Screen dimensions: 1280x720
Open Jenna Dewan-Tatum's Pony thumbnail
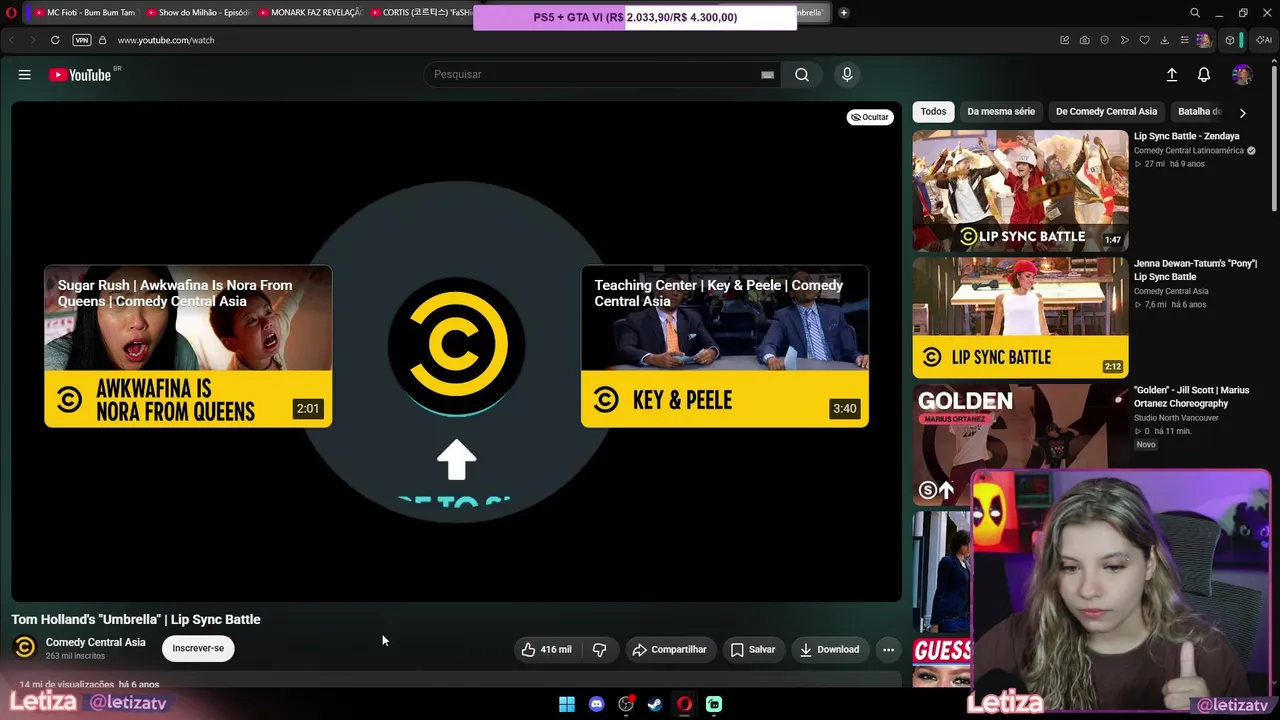(x=1020, y=318)
